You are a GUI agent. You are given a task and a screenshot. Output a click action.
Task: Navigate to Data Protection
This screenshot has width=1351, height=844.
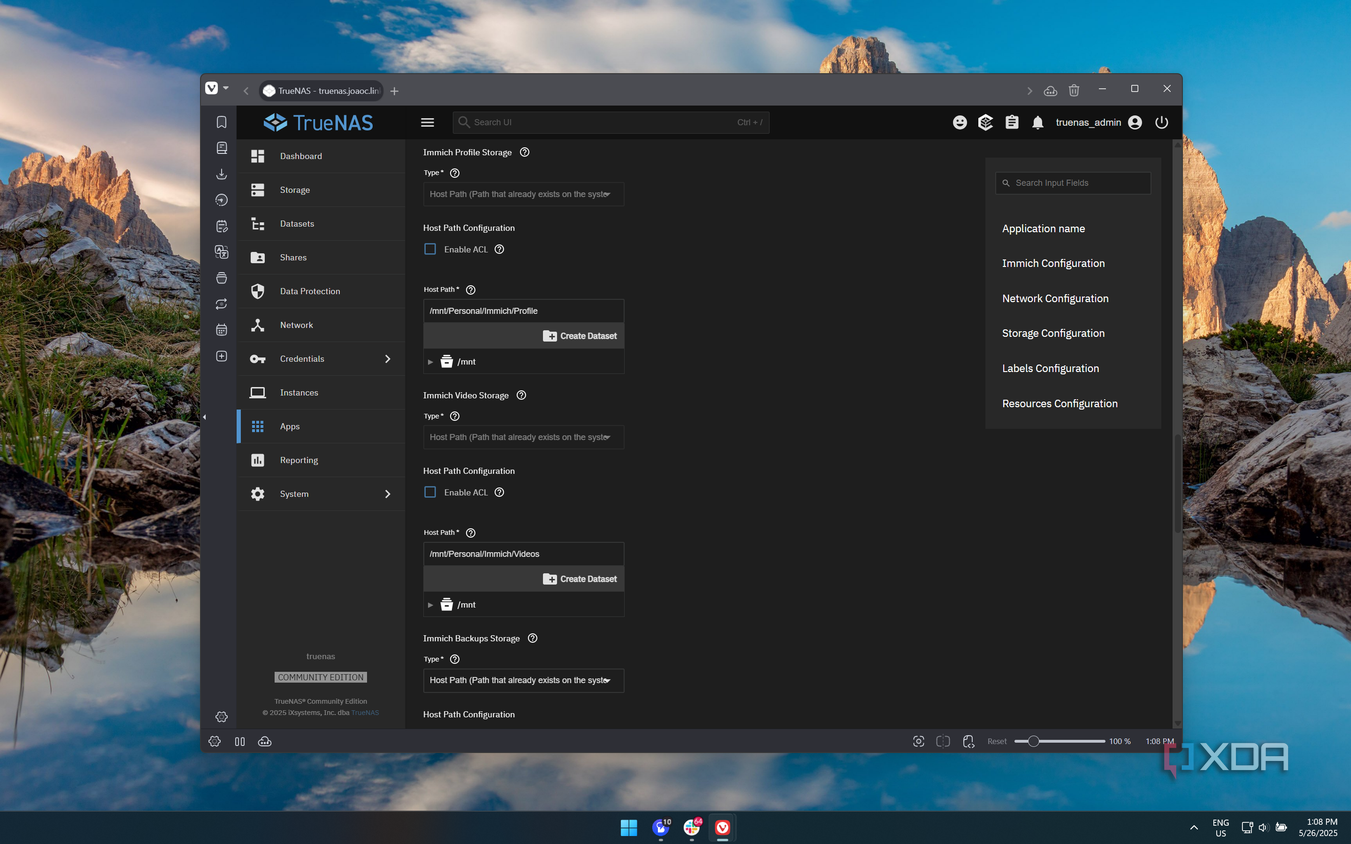321,291
